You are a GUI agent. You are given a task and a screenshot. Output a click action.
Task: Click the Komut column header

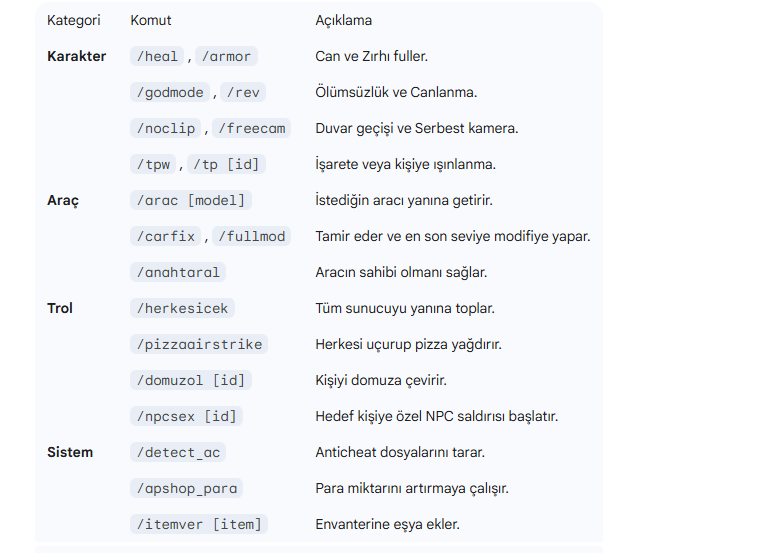pyautogui.click(x=150, y=20)
